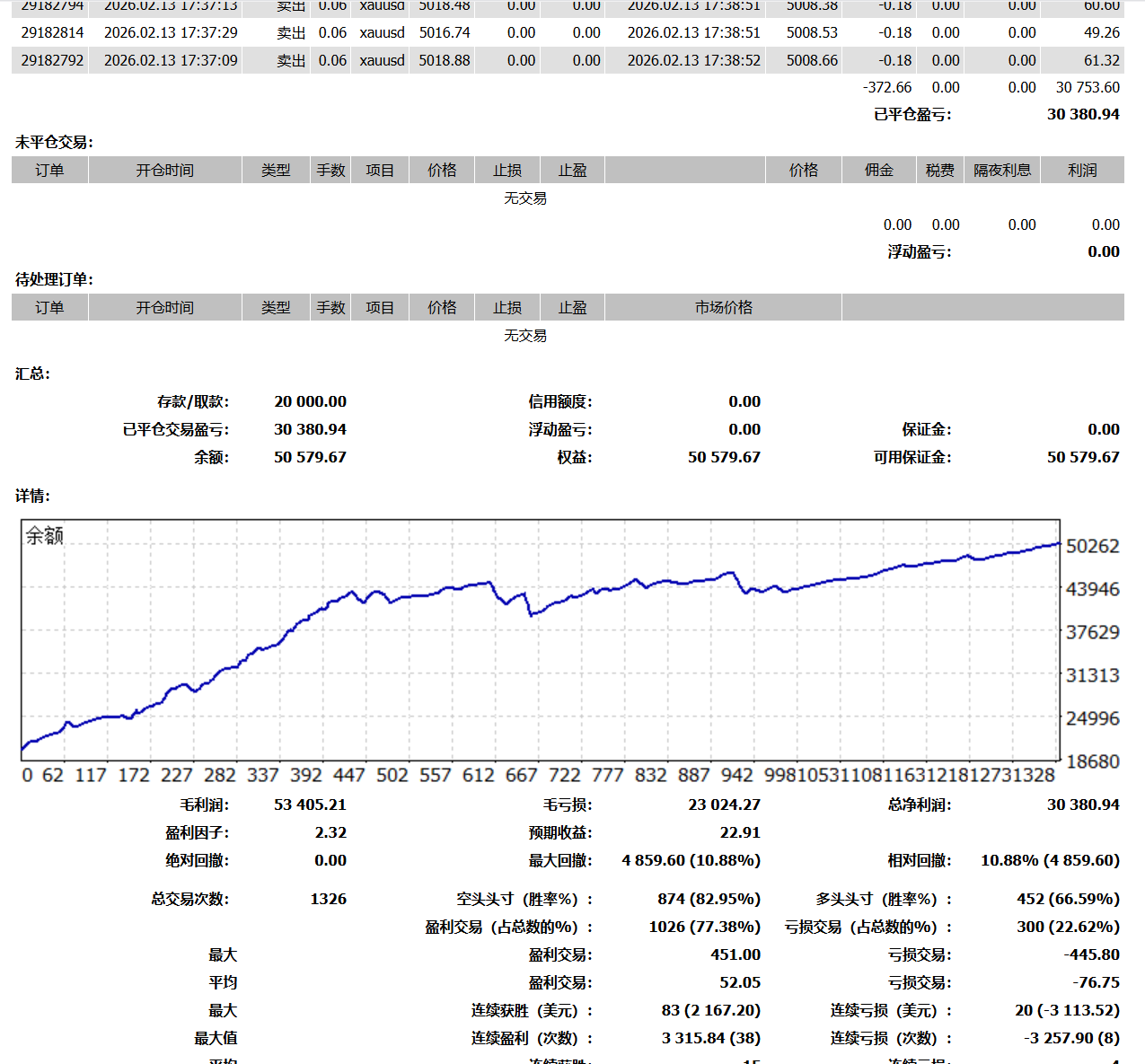
Task: Select short positions value 874 (82.95%)
Action: click(709, 899)
